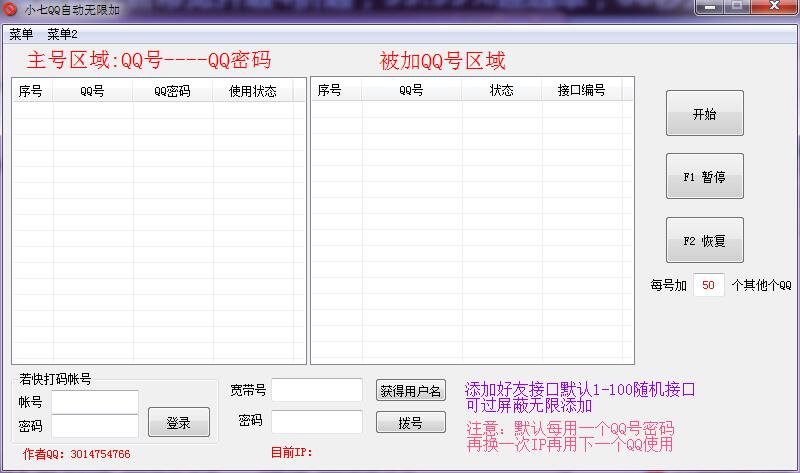
Task: Click the 使用状态 column header
Action: 253,91
